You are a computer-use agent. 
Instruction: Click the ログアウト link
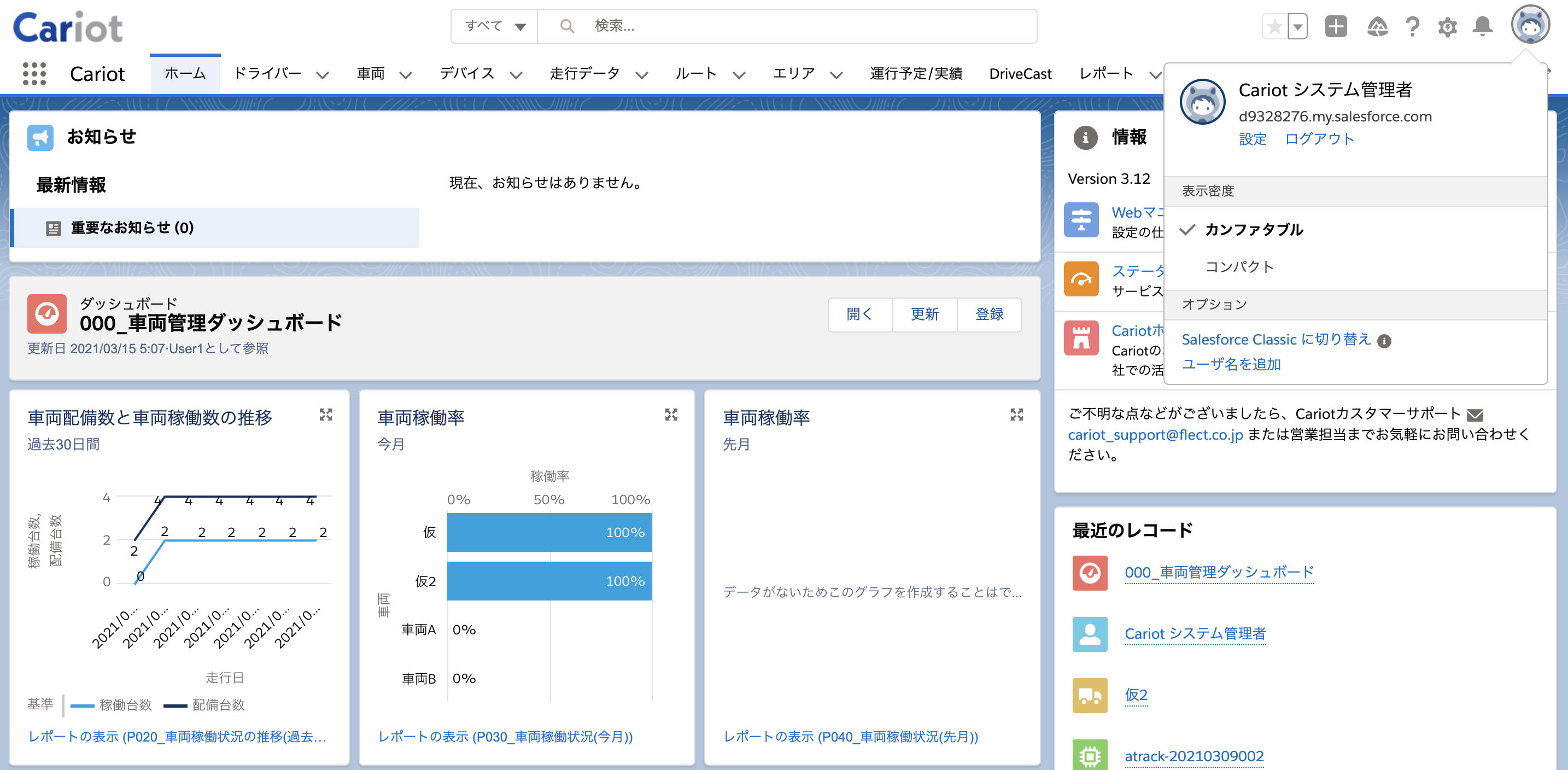pyautogui.click(x=1319, y=139)
